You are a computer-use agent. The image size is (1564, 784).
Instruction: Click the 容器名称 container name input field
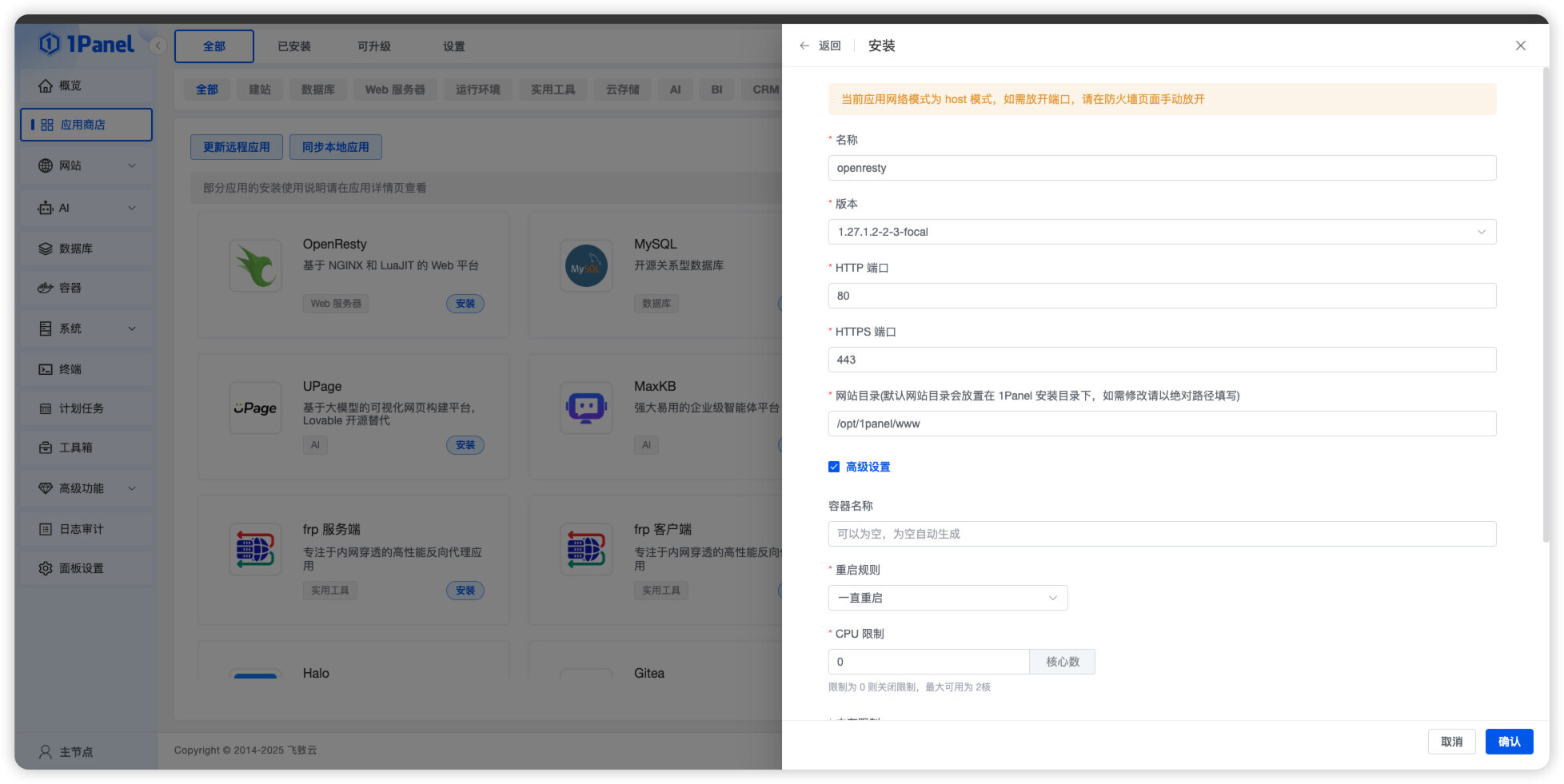coord(1161,534)
